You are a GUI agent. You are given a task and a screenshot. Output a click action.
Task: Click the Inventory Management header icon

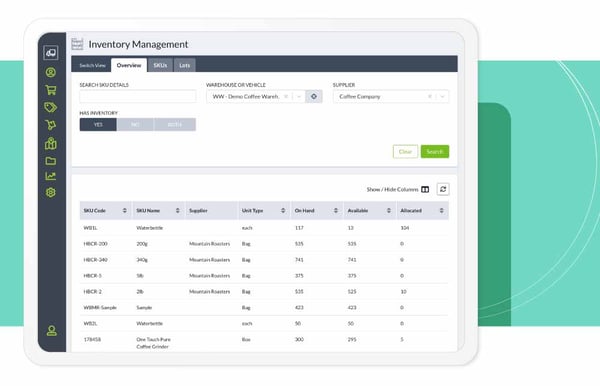coord(77,44)
